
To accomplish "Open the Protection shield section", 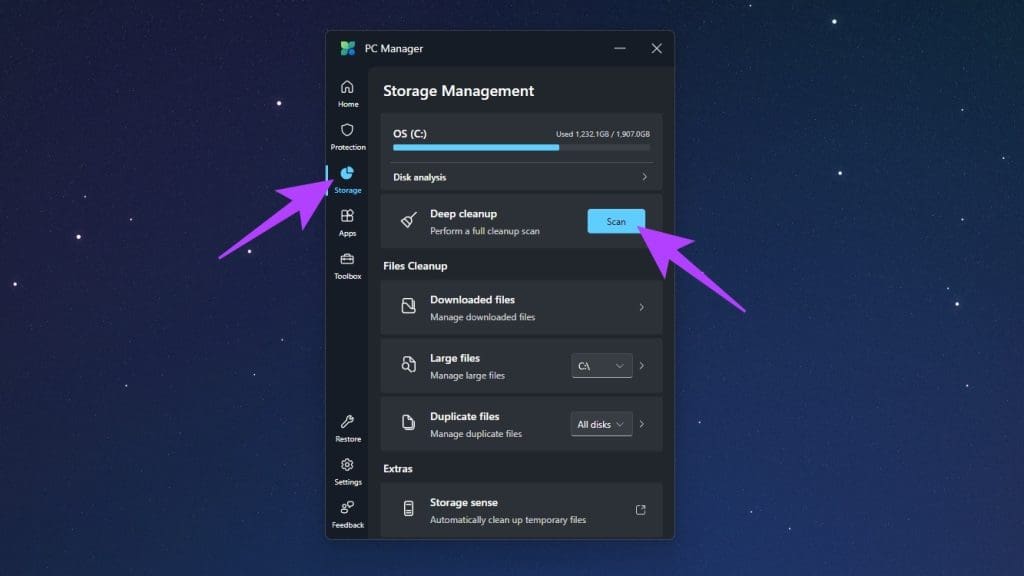I will pos(347,137).
